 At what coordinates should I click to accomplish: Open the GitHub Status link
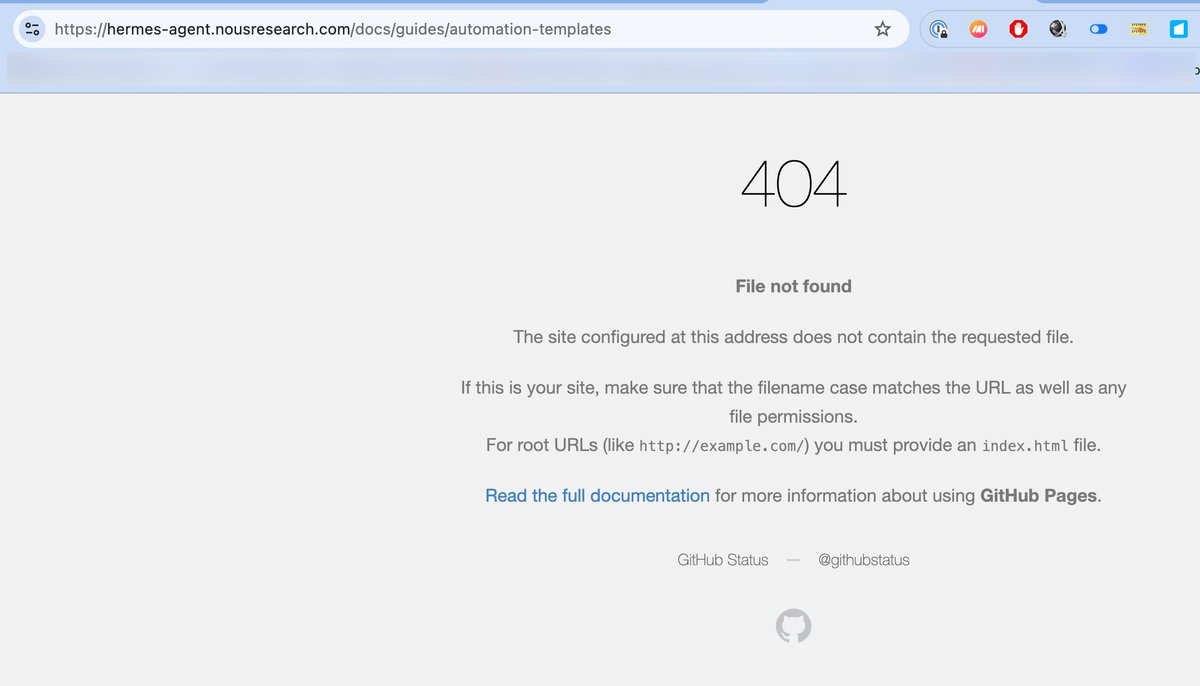point(723,560)
